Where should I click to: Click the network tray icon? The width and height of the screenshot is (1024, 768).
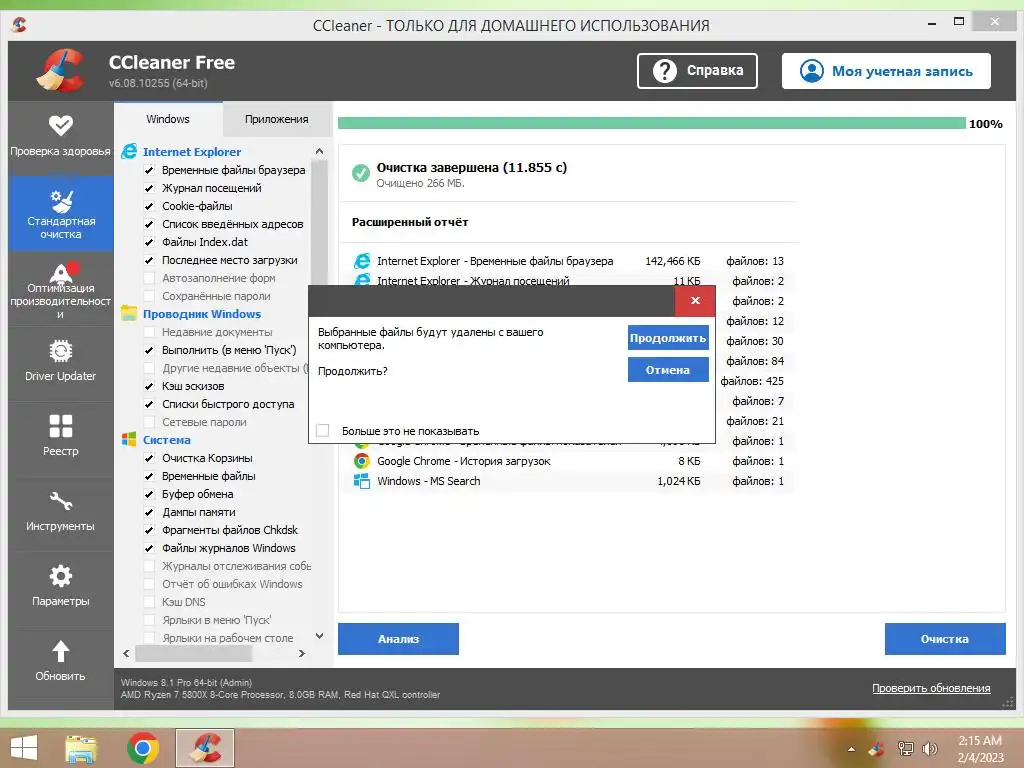[x=905, y=749]
